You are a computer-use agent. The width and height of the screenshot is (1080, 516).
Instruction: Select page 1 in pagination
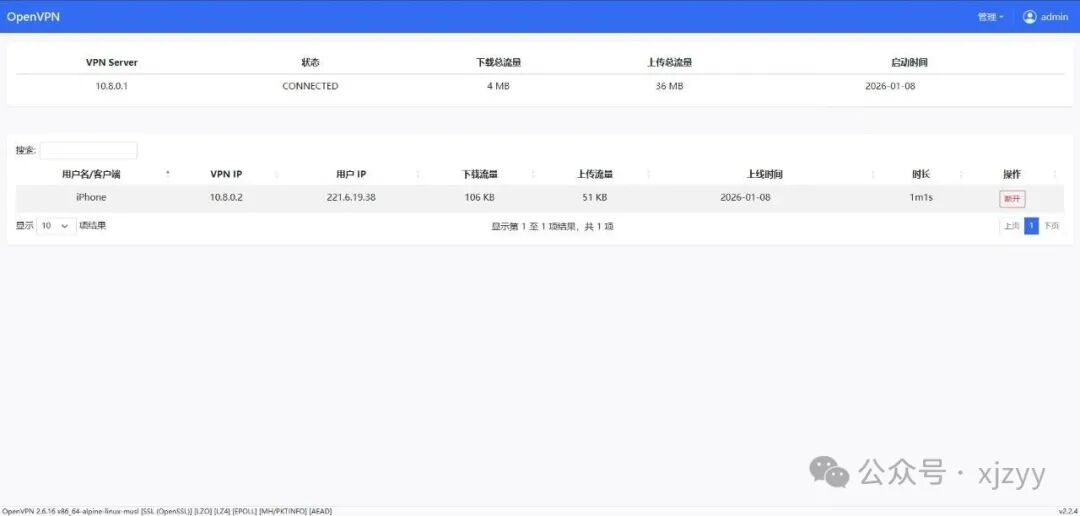(x=1031, y=226)
